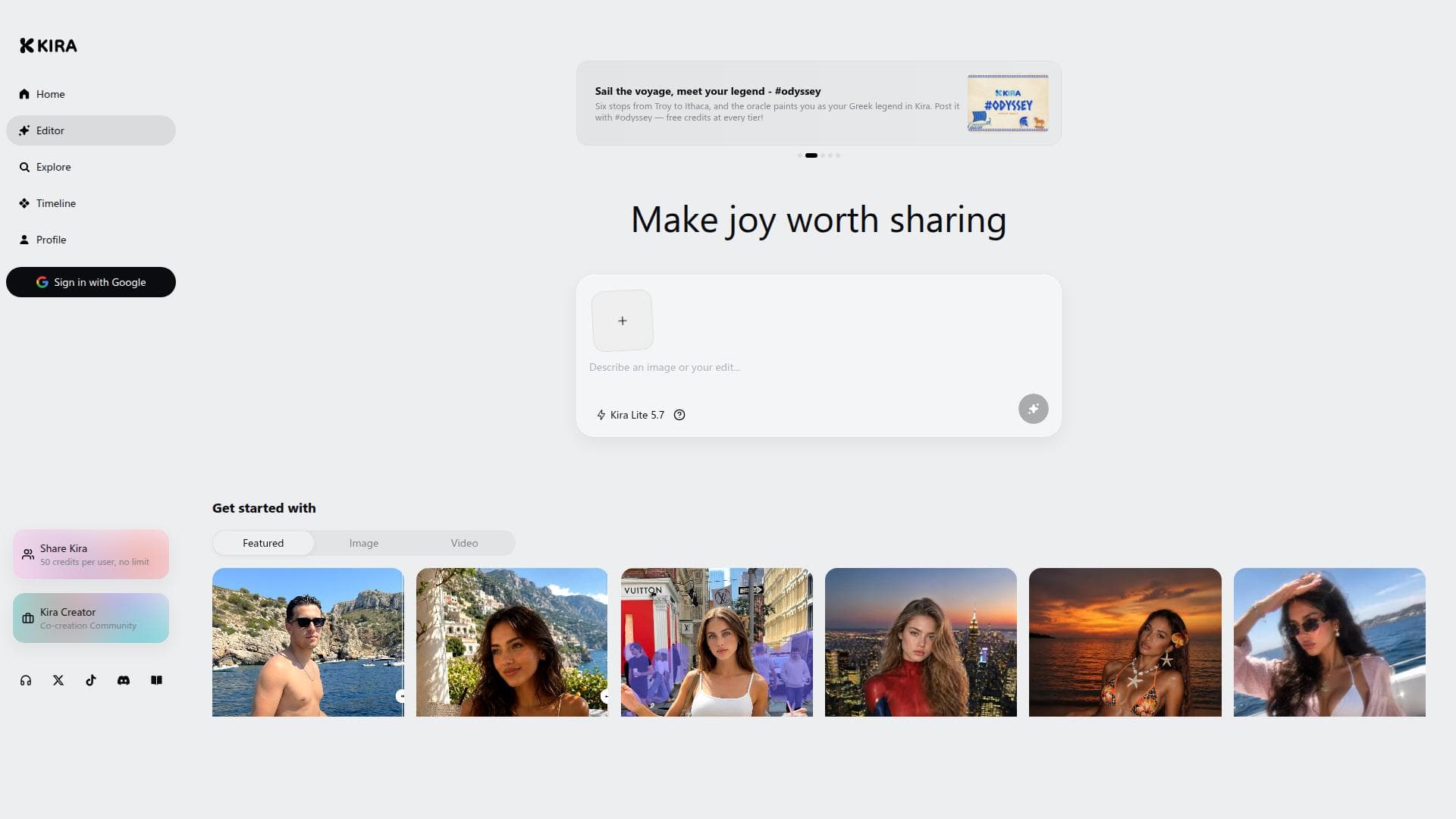Image resolution: width=1456 pixels, height=819 pixels.
Task: Open the X social link
Action: tap(58, 680)
